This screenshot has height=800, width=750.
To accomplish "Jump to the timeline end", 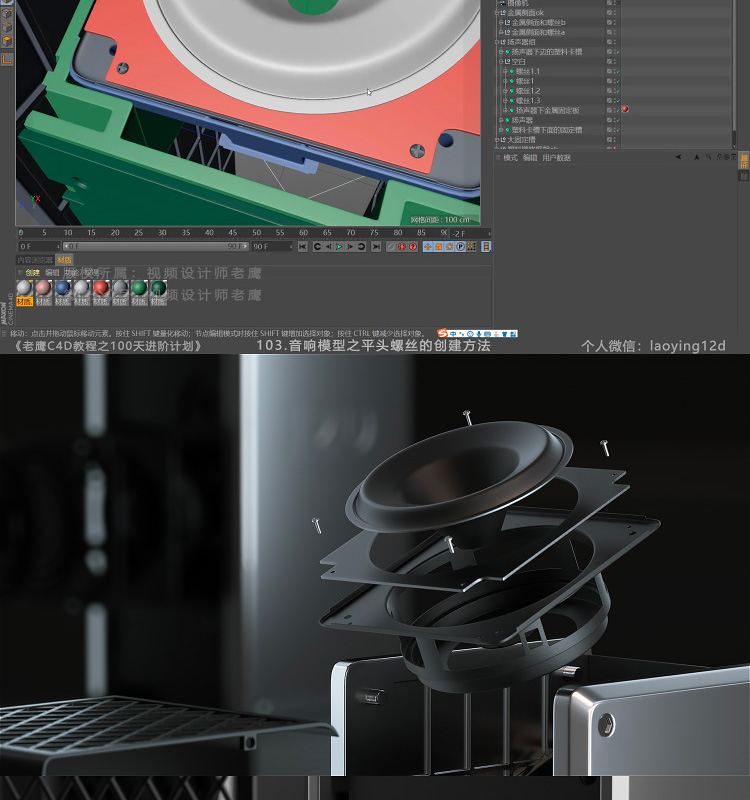I will point(376,246).
